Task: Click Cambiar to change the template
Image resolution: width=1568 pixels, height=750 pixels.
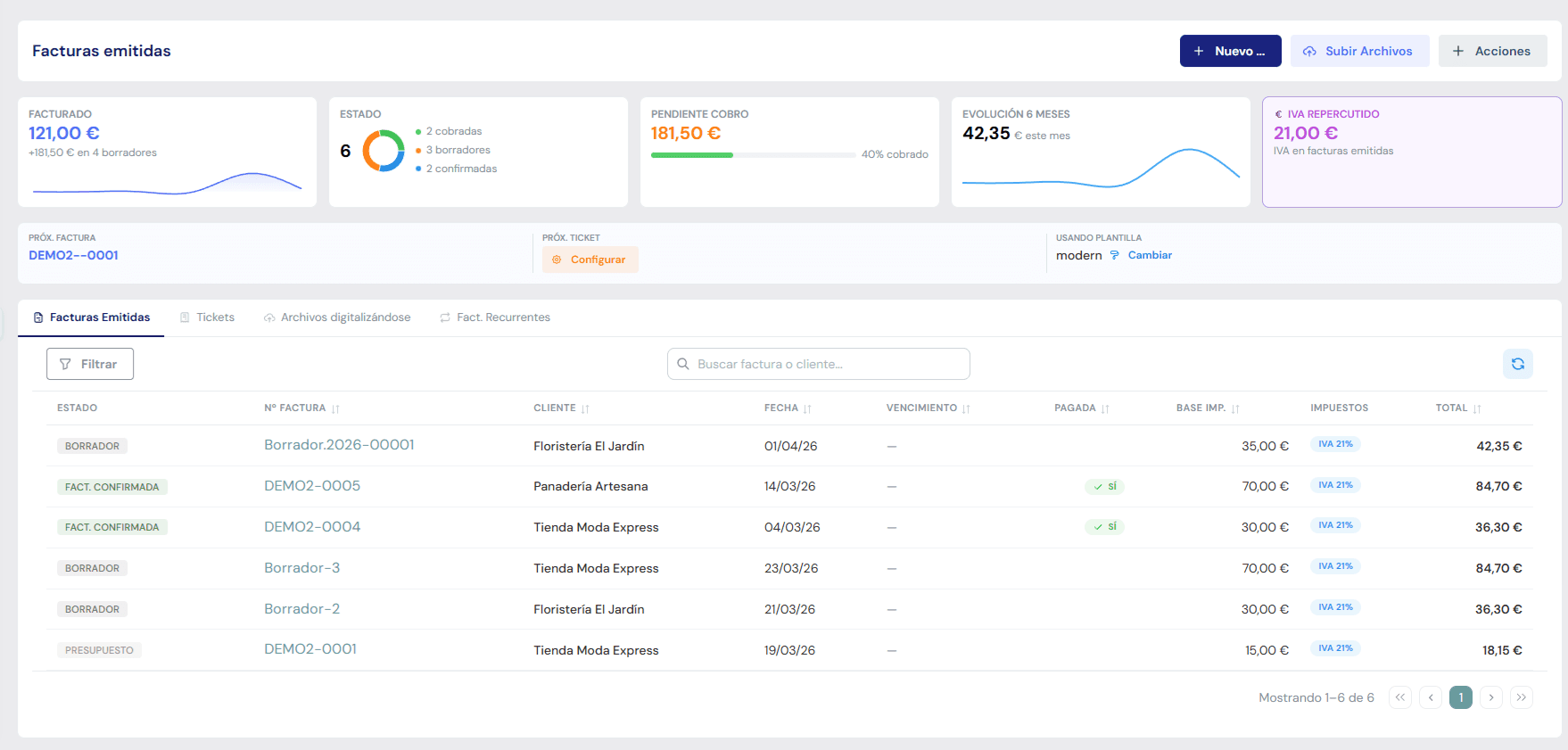Action: click(1149, 255)
